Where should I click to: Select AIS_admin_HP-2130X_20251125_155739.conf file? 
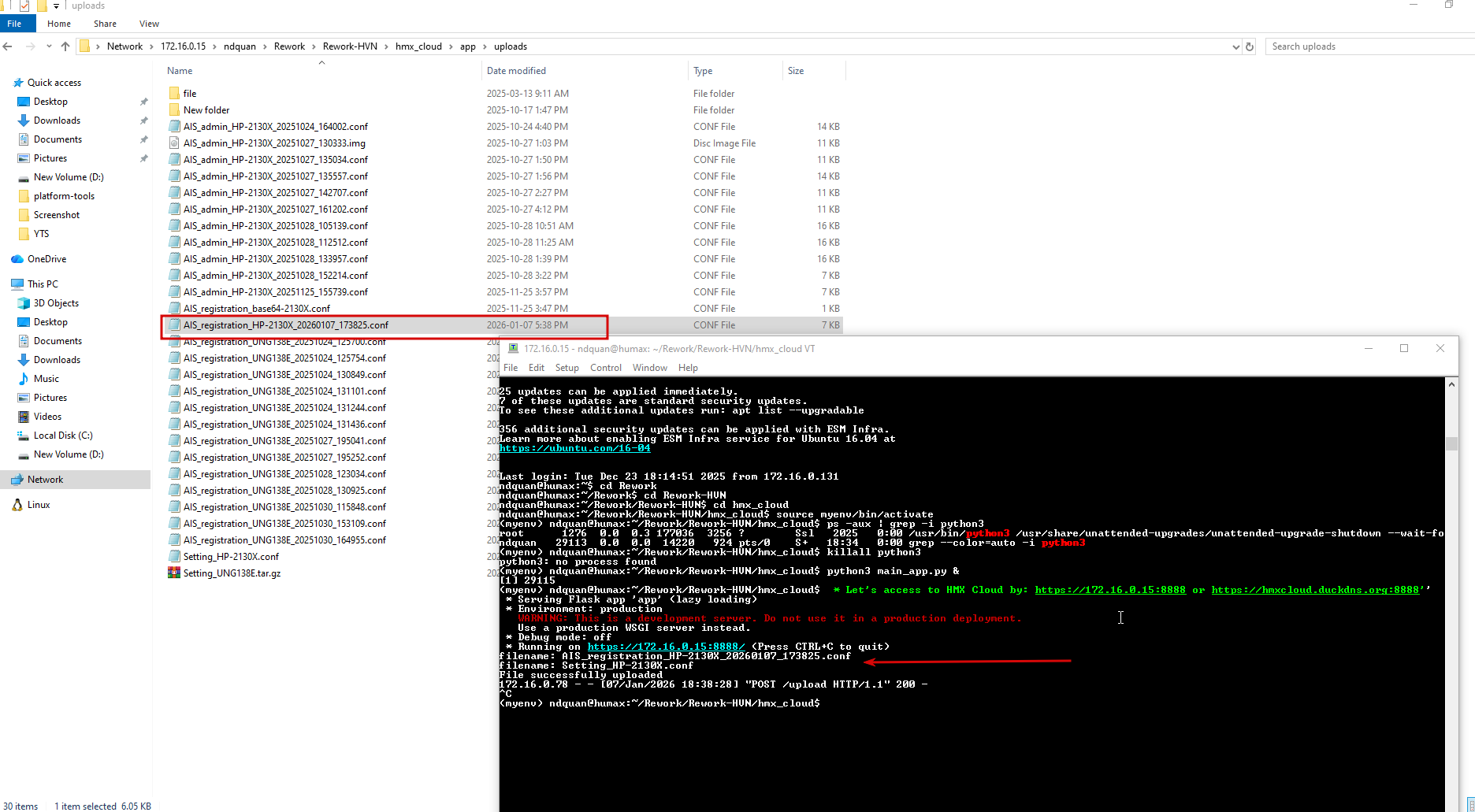point(276,291)
